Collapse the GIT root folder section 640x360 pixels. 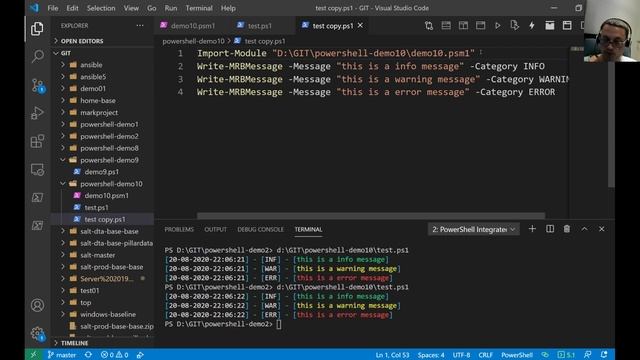(65, 53)
